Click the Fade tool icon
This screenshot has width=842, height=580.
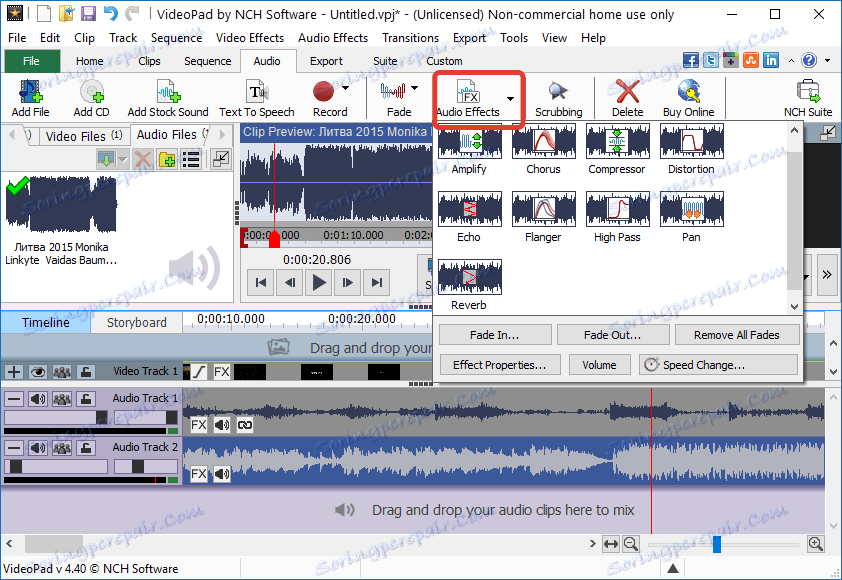click(x=393, y=91)
